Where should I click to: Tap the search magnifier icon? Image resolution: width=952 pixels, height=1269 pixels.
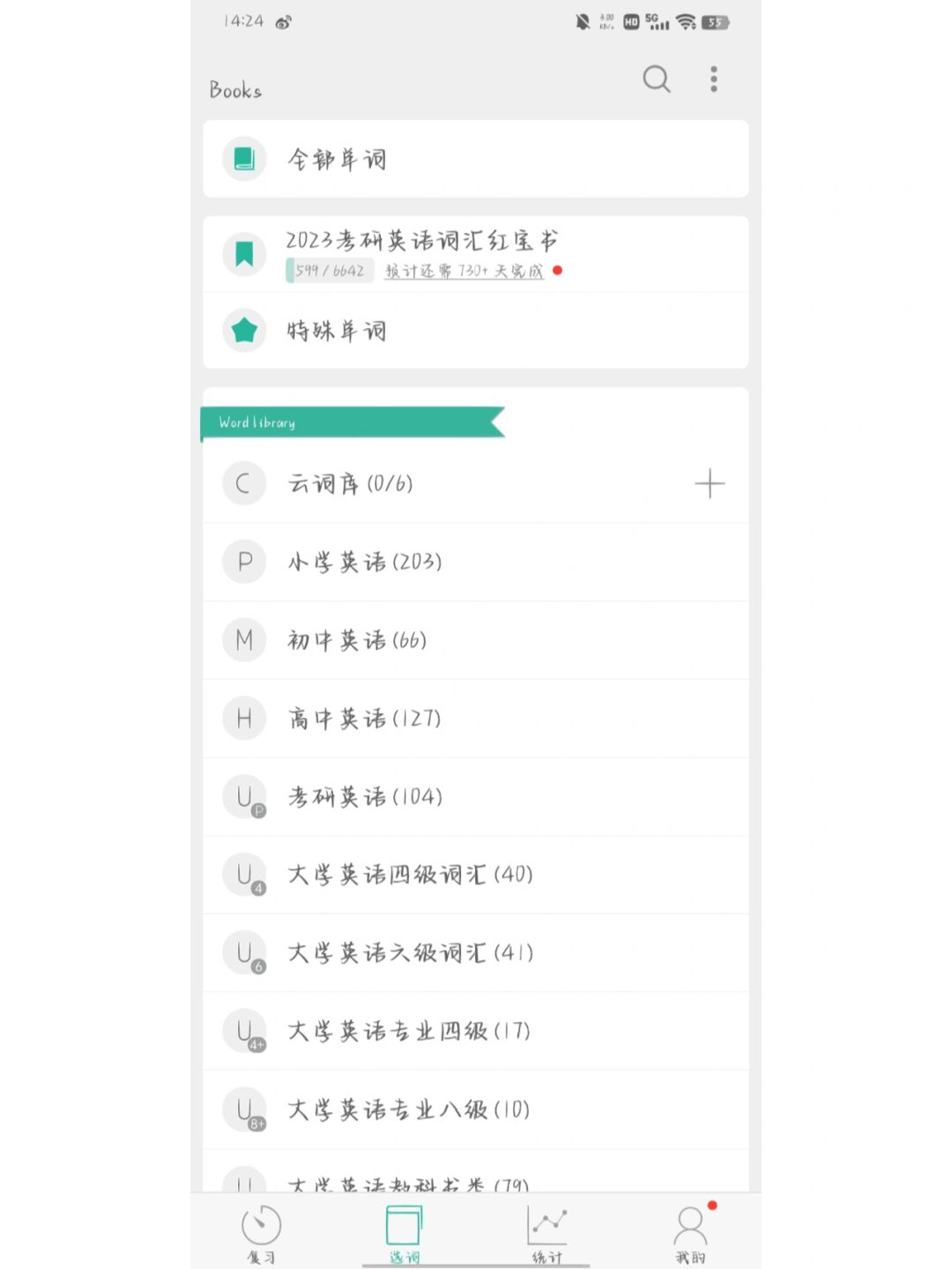656,79
